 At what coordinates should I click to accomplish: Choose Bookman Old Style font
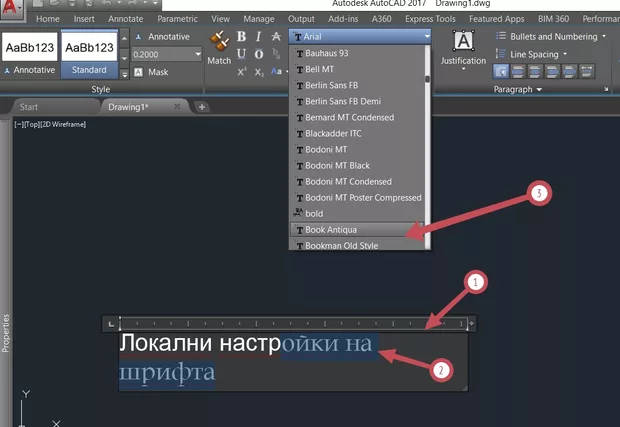(357, 245)
